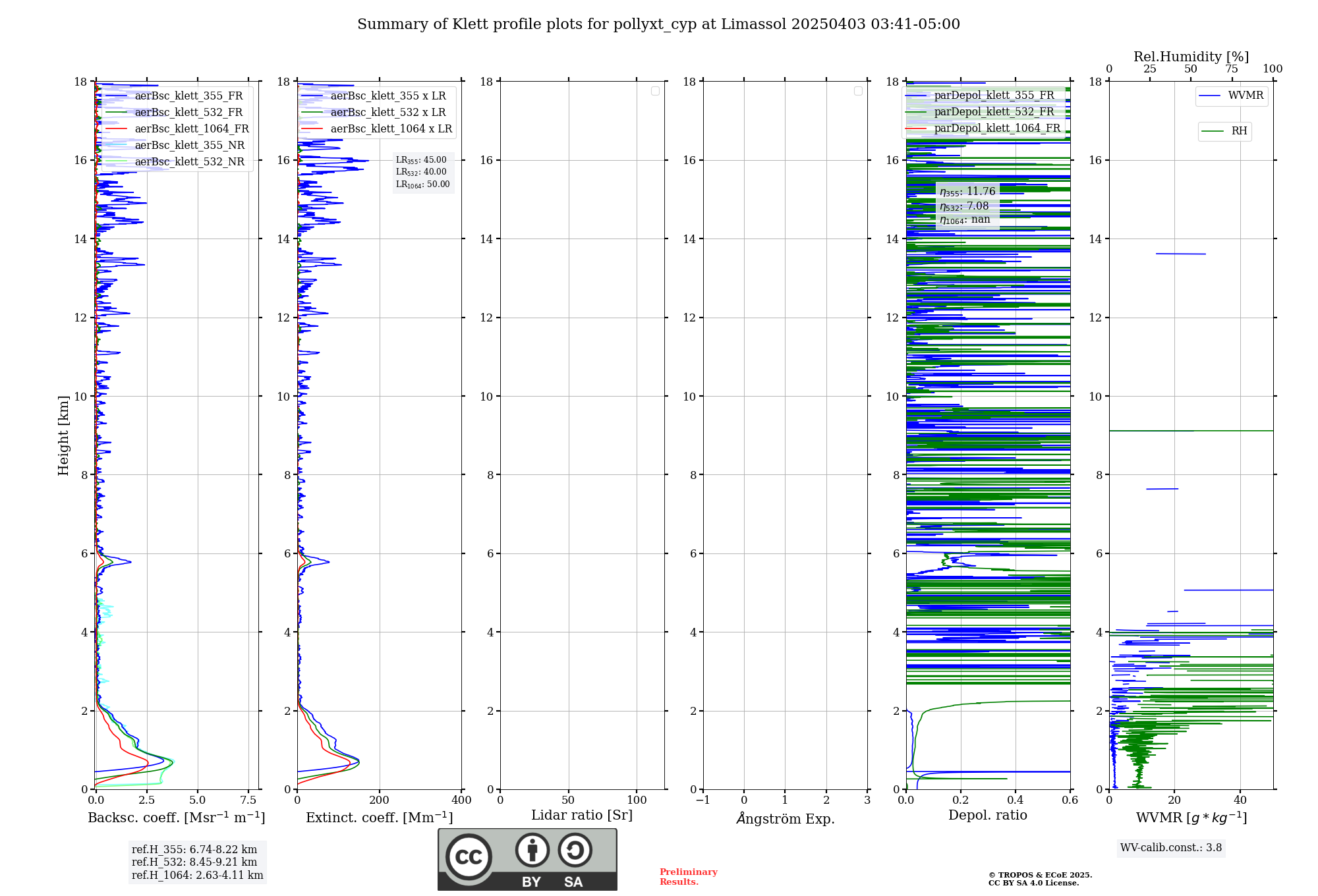1318x896 pixels.
Task: Click the ref.H_532 reference height text
Action: [194, 862]
